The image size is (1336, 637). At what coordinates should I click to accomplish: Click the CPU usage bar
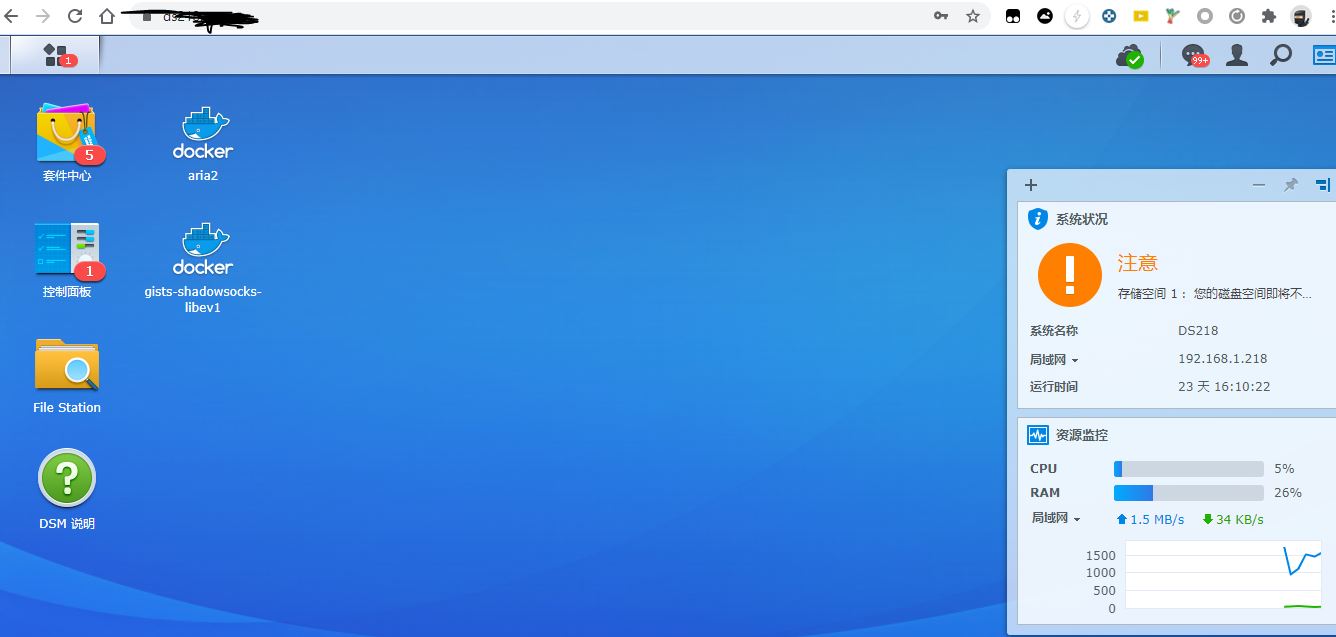(1189, 469)
